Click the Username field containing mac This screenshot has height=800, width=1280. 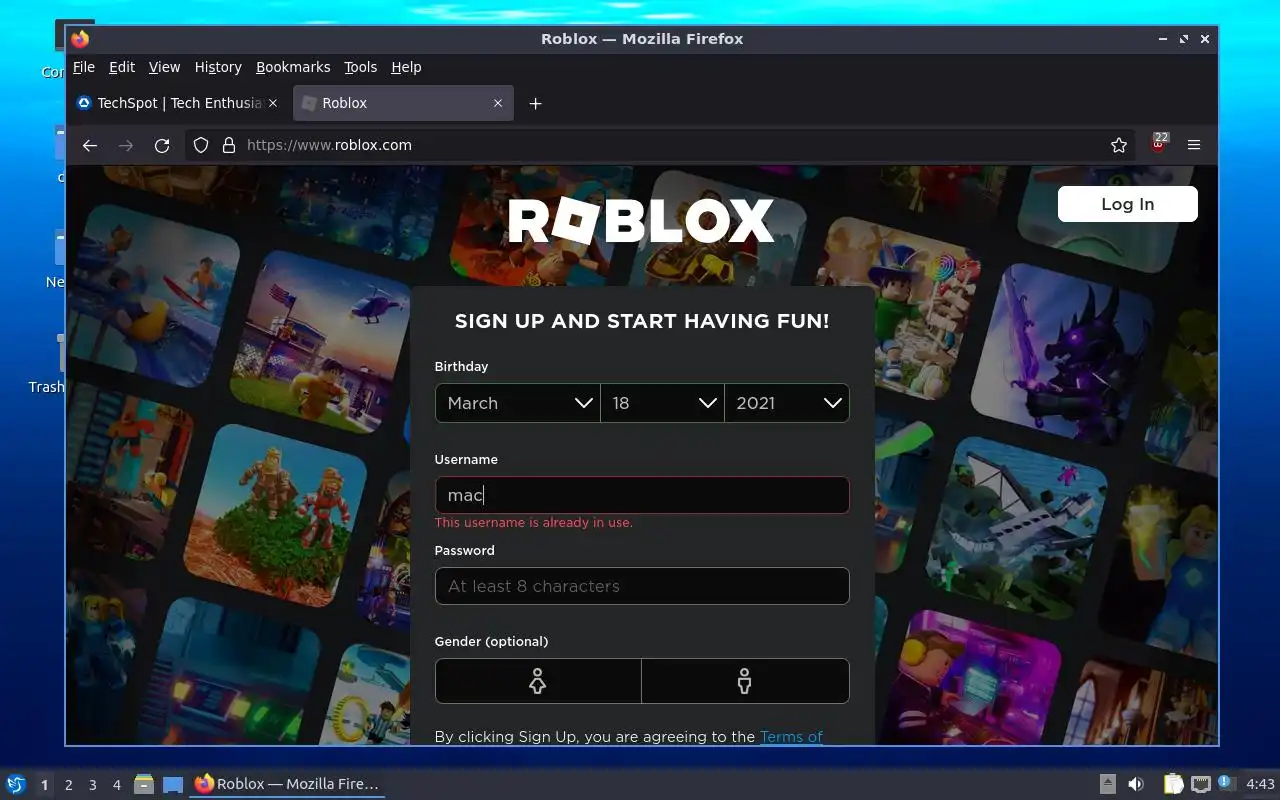click(x=642, y=495)
